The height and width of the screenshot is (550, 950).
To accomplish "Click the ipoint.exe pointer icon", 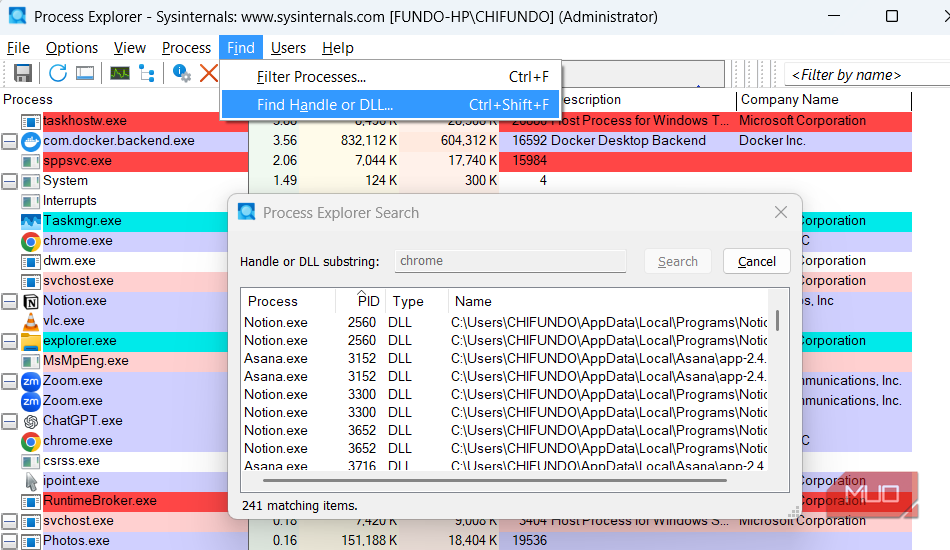I will pos(30,481).
